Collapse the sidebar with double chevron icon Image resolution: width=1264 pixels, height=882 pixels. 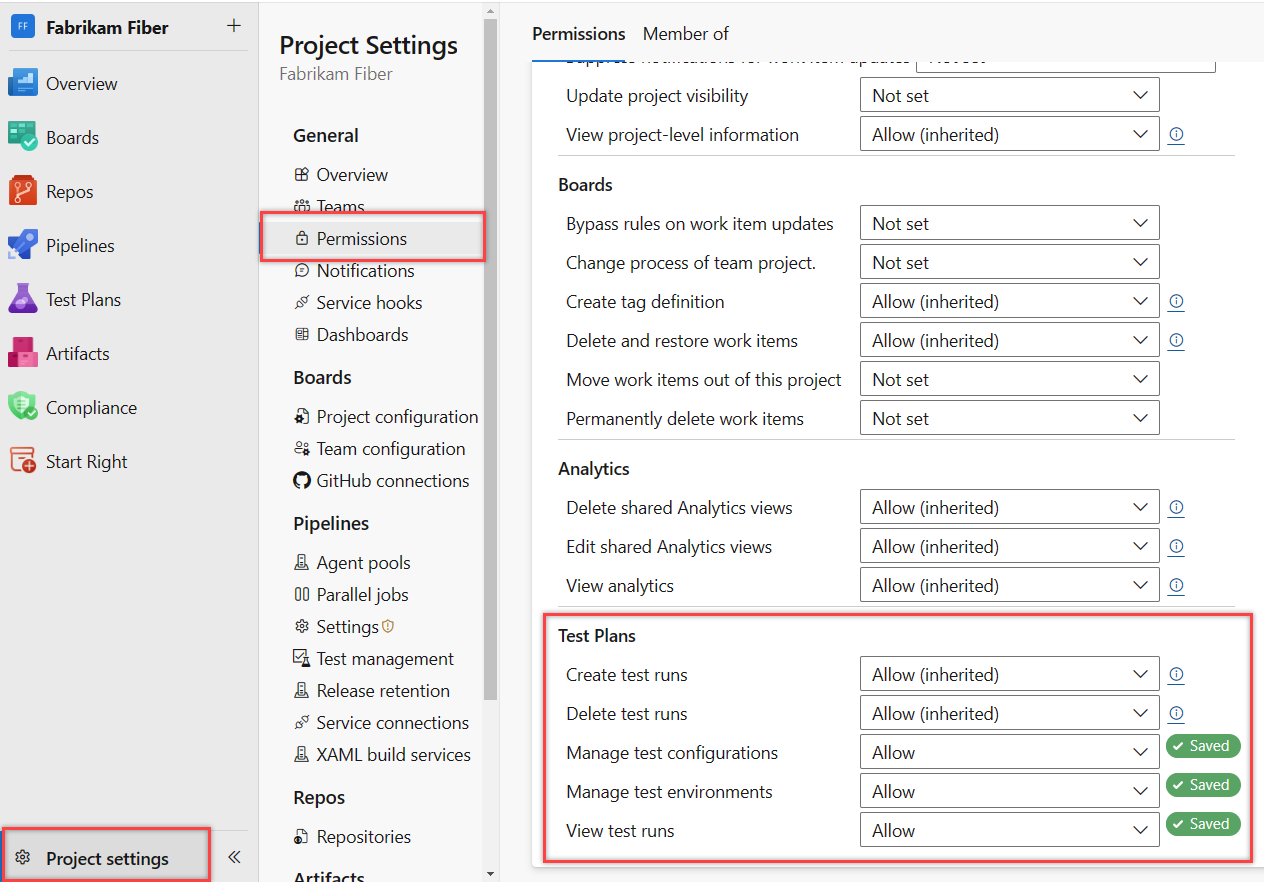(234, 857)
